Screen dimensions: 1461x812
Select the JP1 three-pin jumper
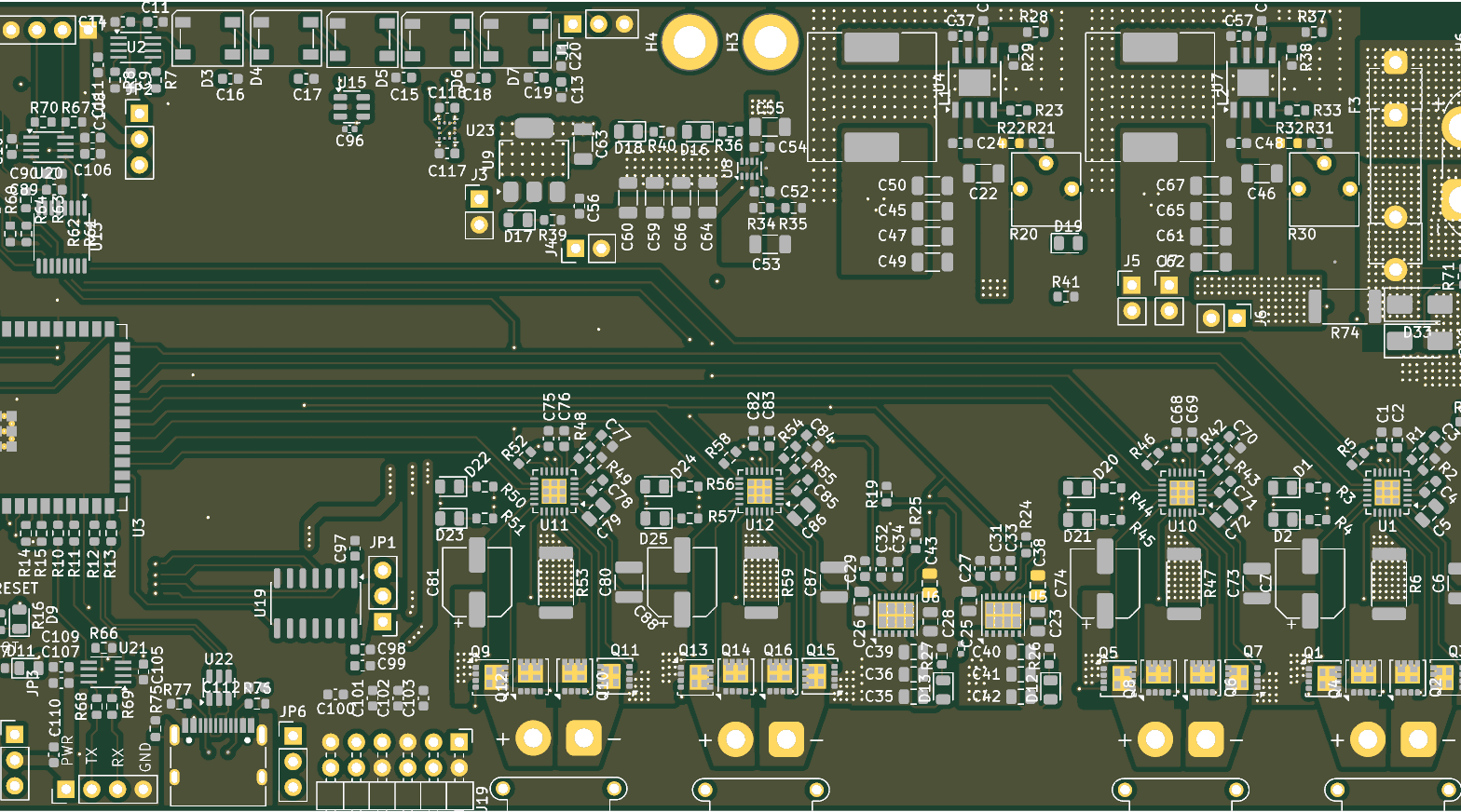[383, 595]
